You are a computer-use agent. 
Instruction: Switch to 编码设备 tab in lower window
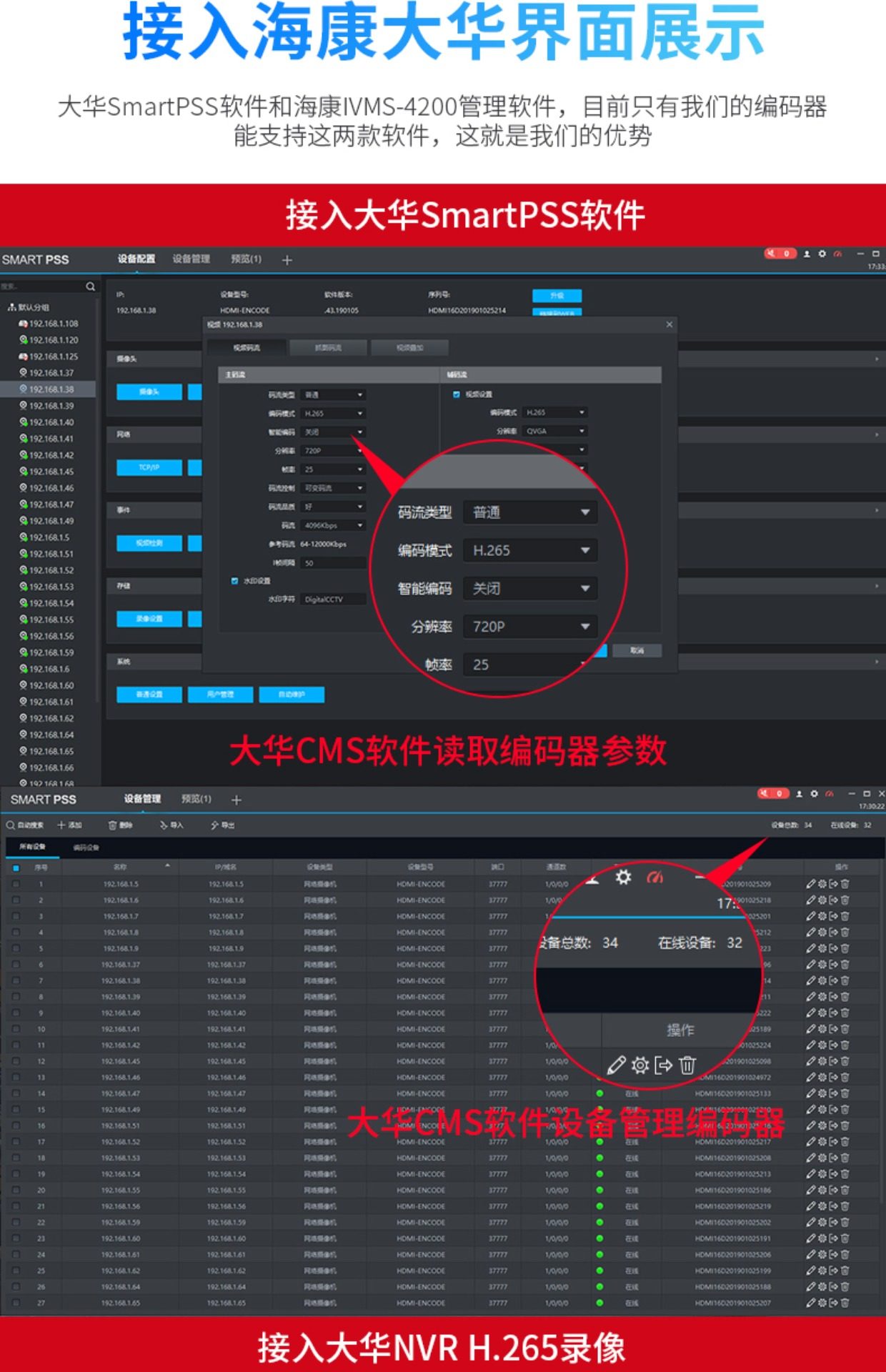(86, 847)
